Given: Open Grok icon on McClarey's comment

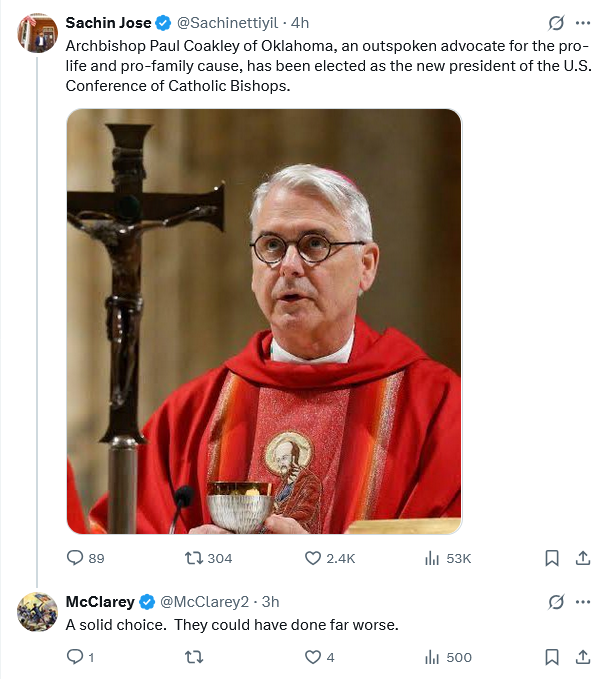Looking at the screenshot, I should (557, 601).
